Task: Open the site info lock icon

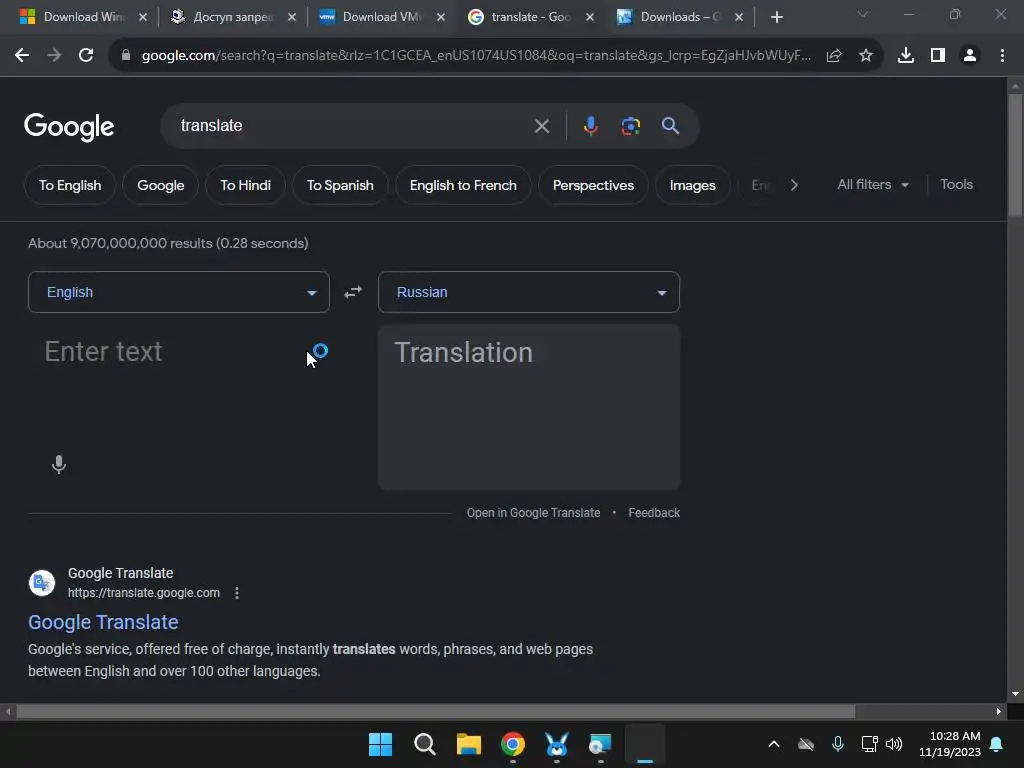Action: [x=126, y=56]
